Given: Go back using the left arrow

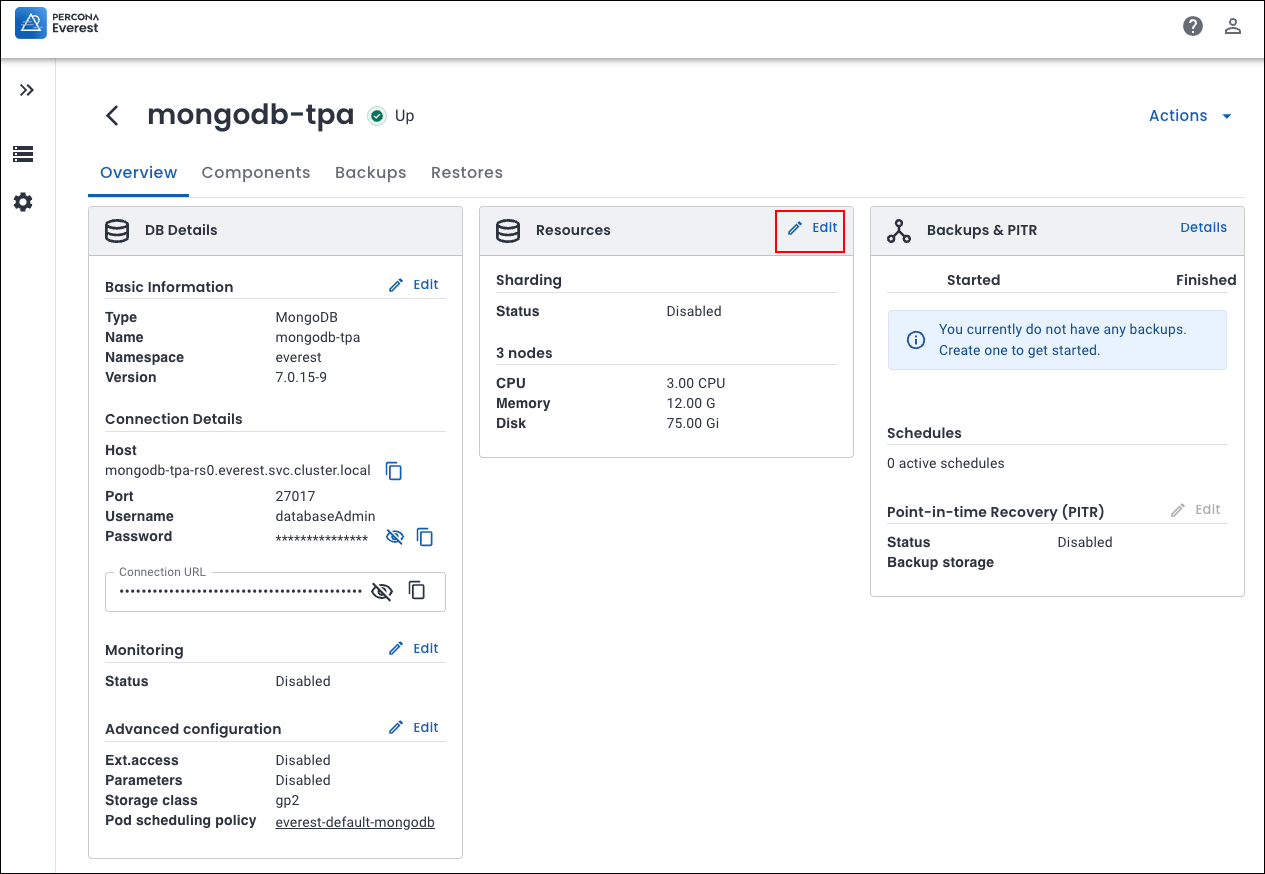Looking at the screenshot, I should [x=113, y=116].
